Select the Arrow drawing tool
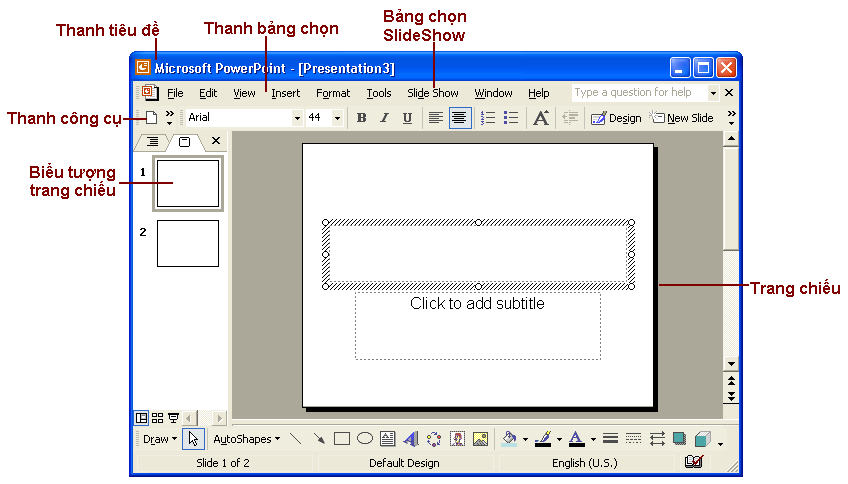Viewport: 848px width, 484px height. [319, 439]
